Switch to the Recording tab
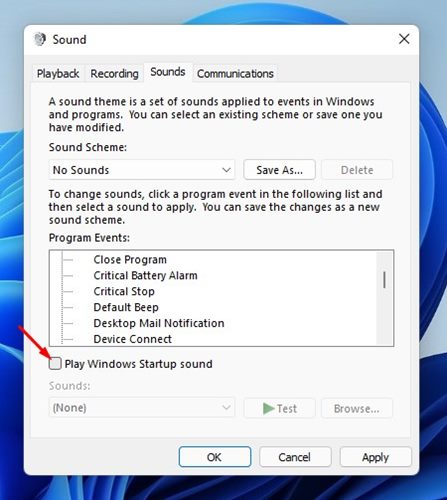This screenshot has height=500, width=447. (114, 73)
